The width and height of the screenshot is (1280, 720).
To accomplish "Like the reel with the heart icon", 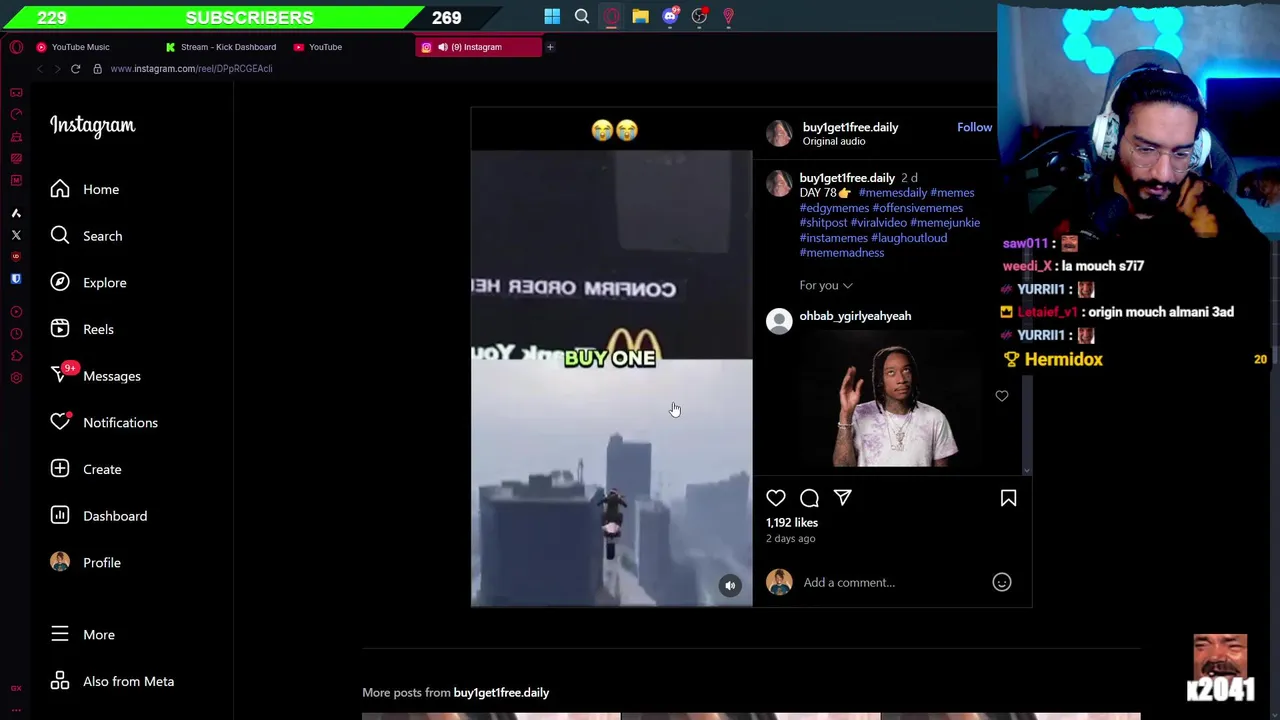I will click(776, 498).
